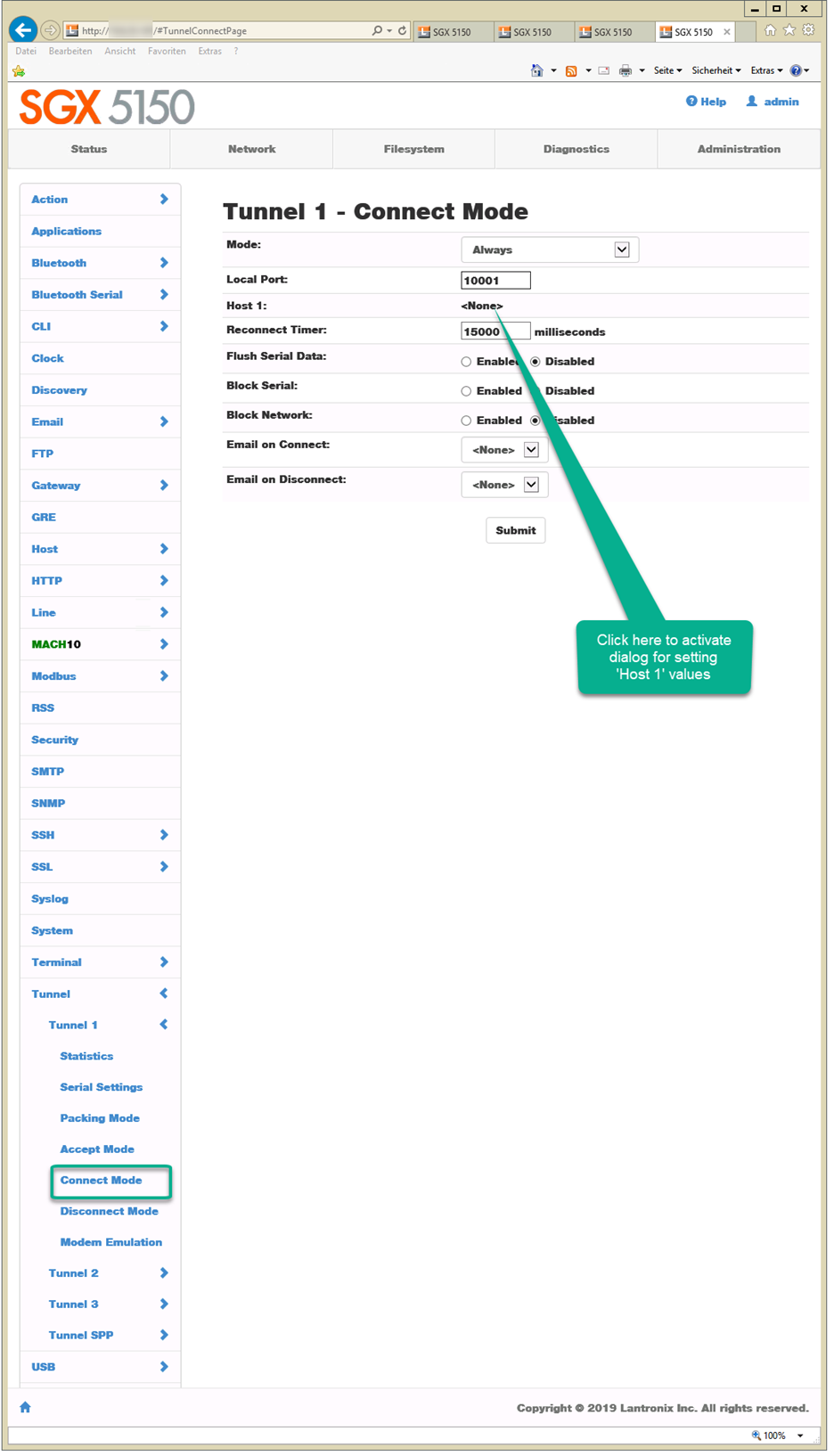Open the Tunnel 1 Statistics link
Image resolution: width=834 pixels, height=1456 pixels.
[x=86, y=1056]
